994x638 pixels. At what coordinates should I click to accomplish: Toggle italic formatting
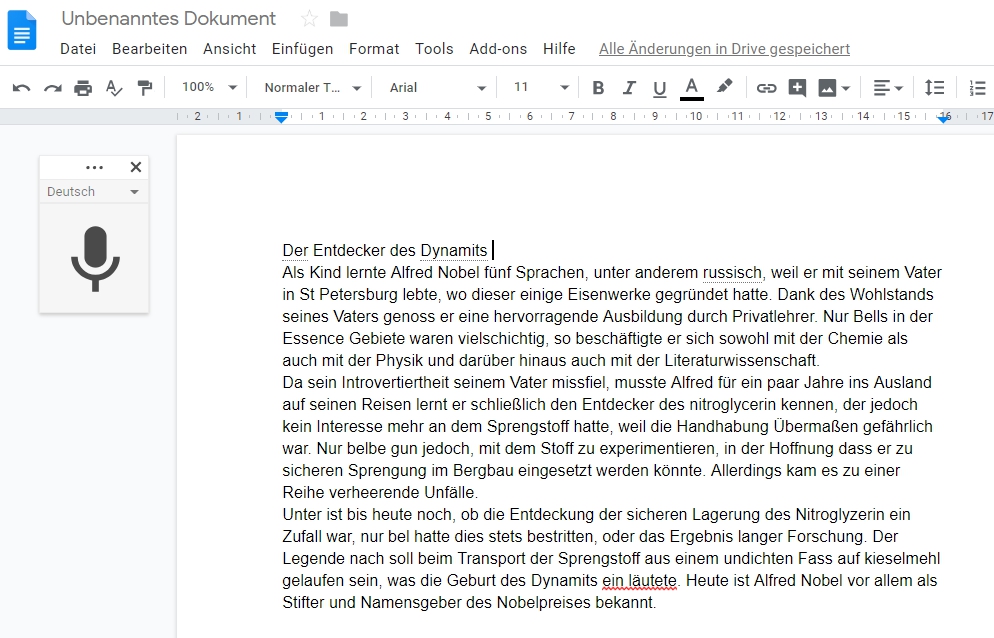(x=629, y=88)
